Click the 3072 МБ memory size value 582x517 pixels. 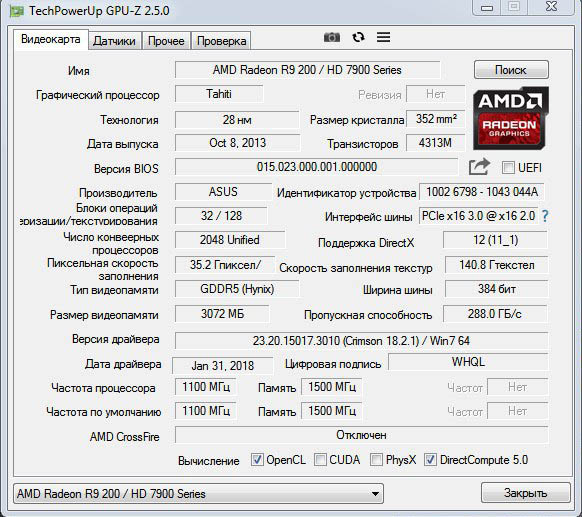coord(222,314)
